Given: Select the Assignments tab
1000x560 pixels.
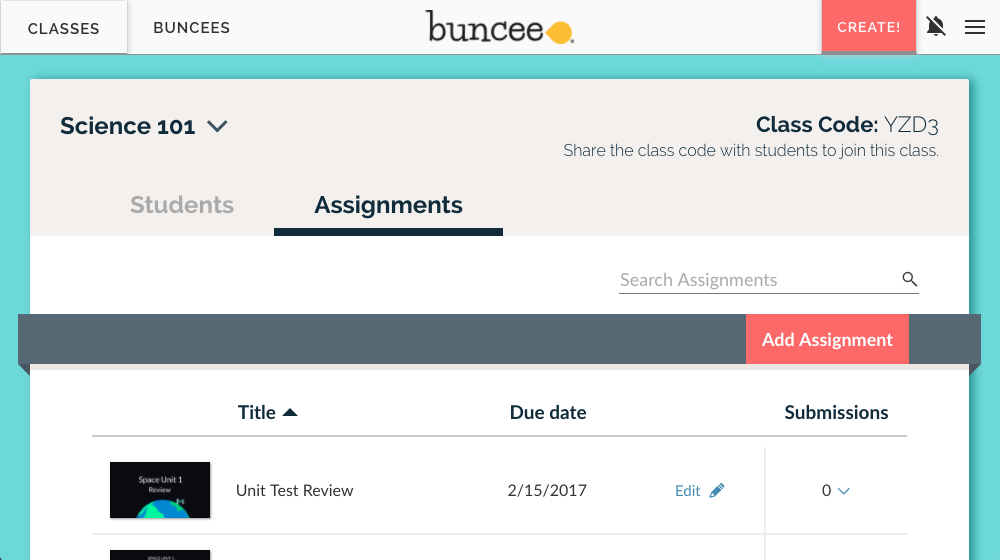Looking at the screenshot, I should (388, 205).
